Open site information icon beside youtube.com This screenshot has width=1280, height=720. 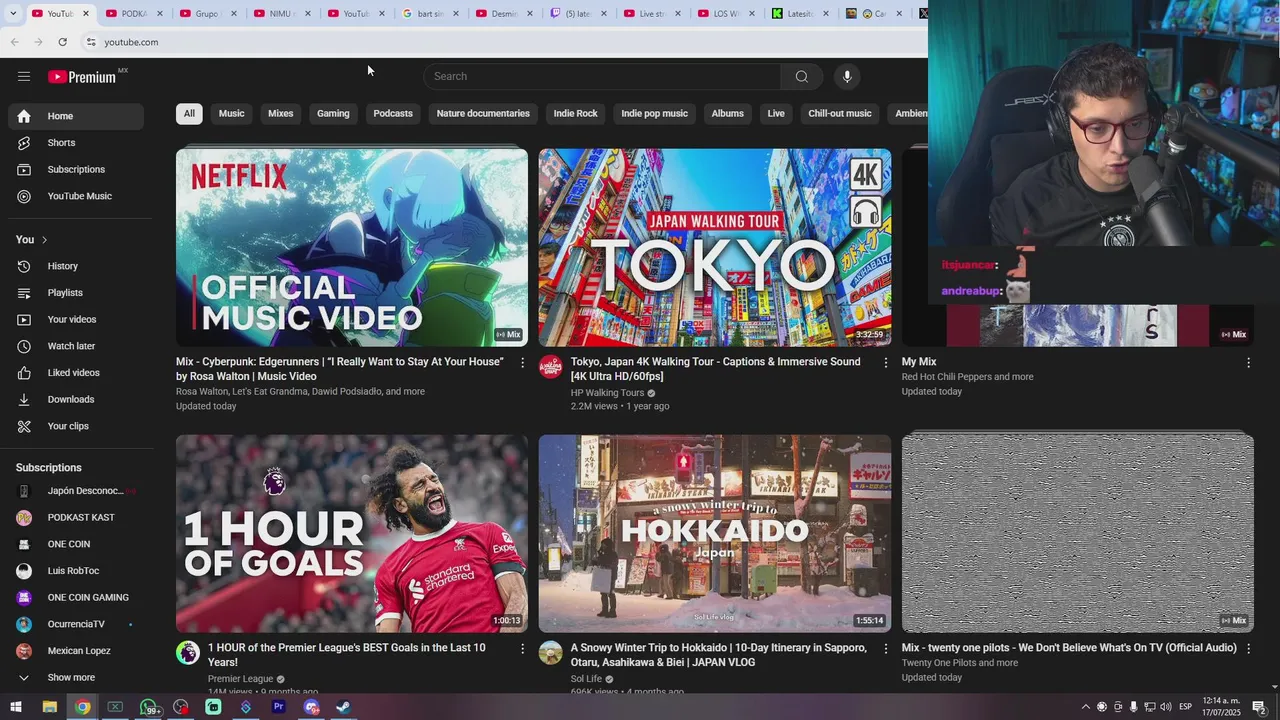[x=90, y=42]
